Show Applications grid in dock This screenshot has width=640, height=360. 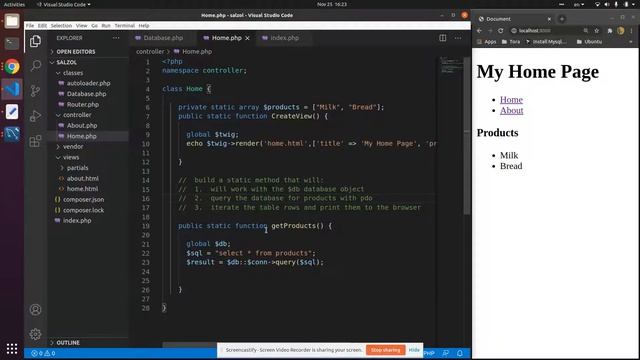click(x=12, y=349)
